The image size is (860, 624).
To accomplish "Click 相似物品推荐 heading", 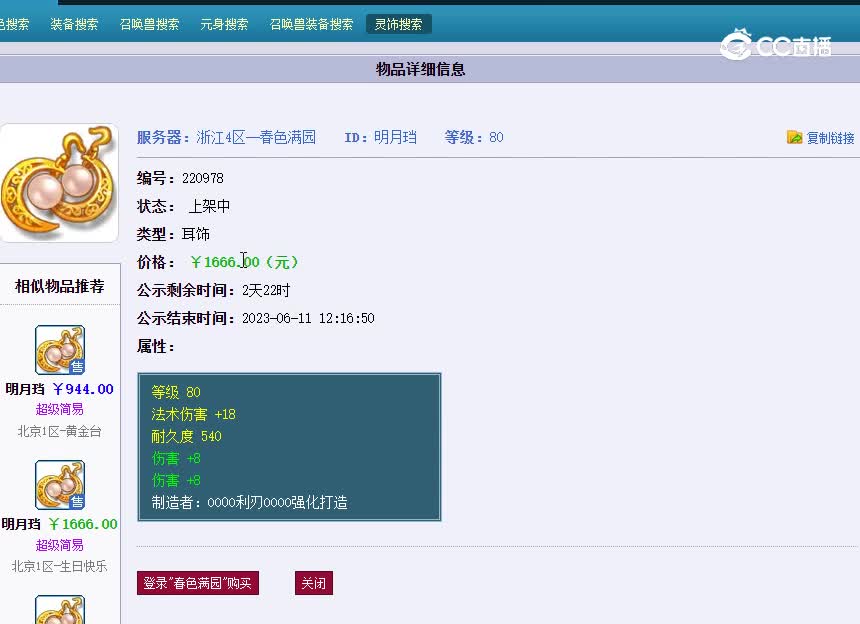I will [x=59, y=286].
